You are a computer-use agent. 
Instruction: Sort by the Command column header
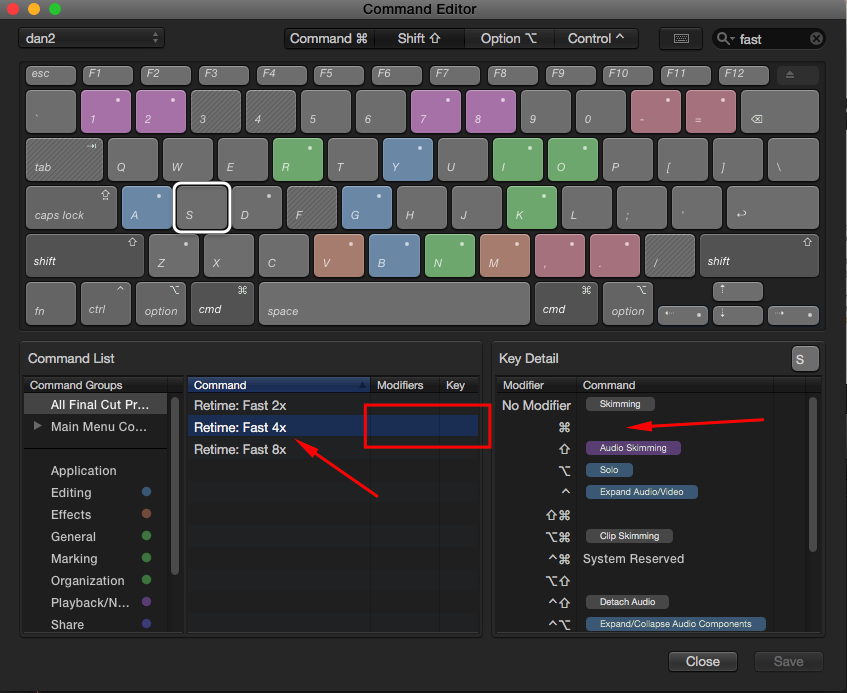tap(279, 385)
